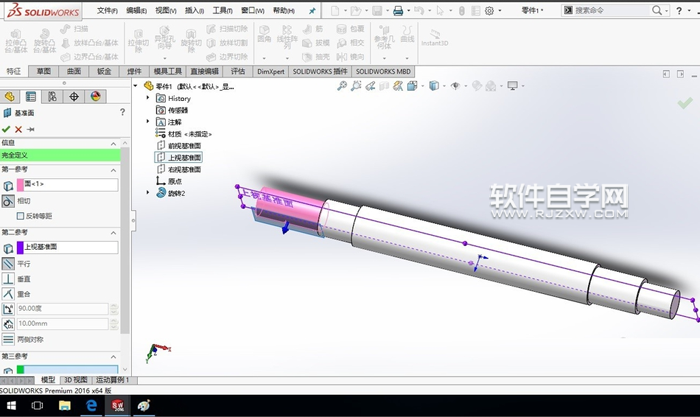Screen dimensions: 700x417
Task: Open the ConfigurationManager tab
Action: pyautogui.click(x=52, y=96)
